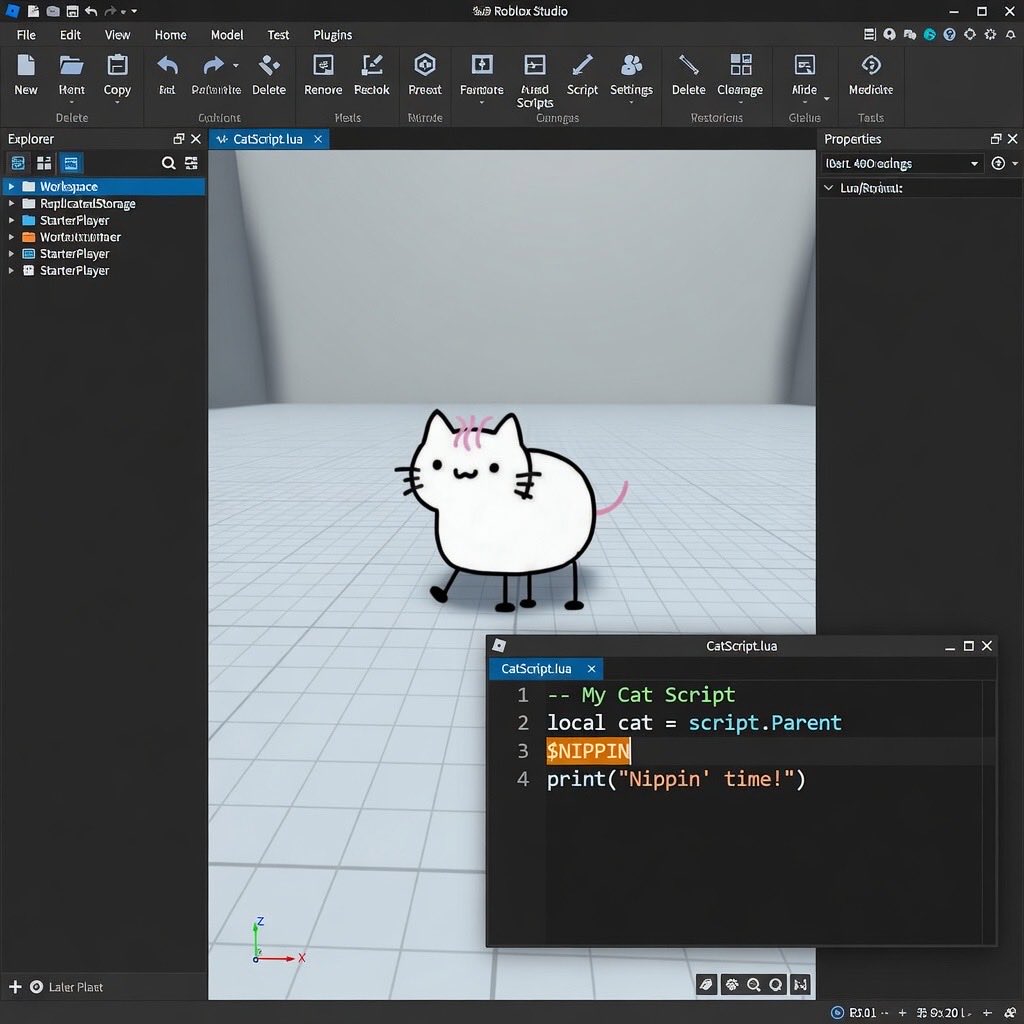Expand the Workspace tree node
The image size is (1024, 1024).
point(11,187)
